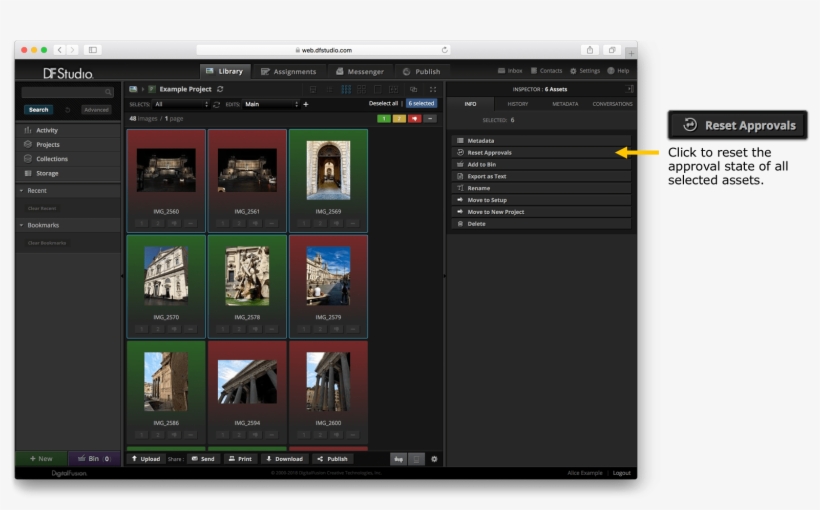Screen dimensions: 820x510
Task: Switch to the Assignments tab
Action: [x=288, y=72]
